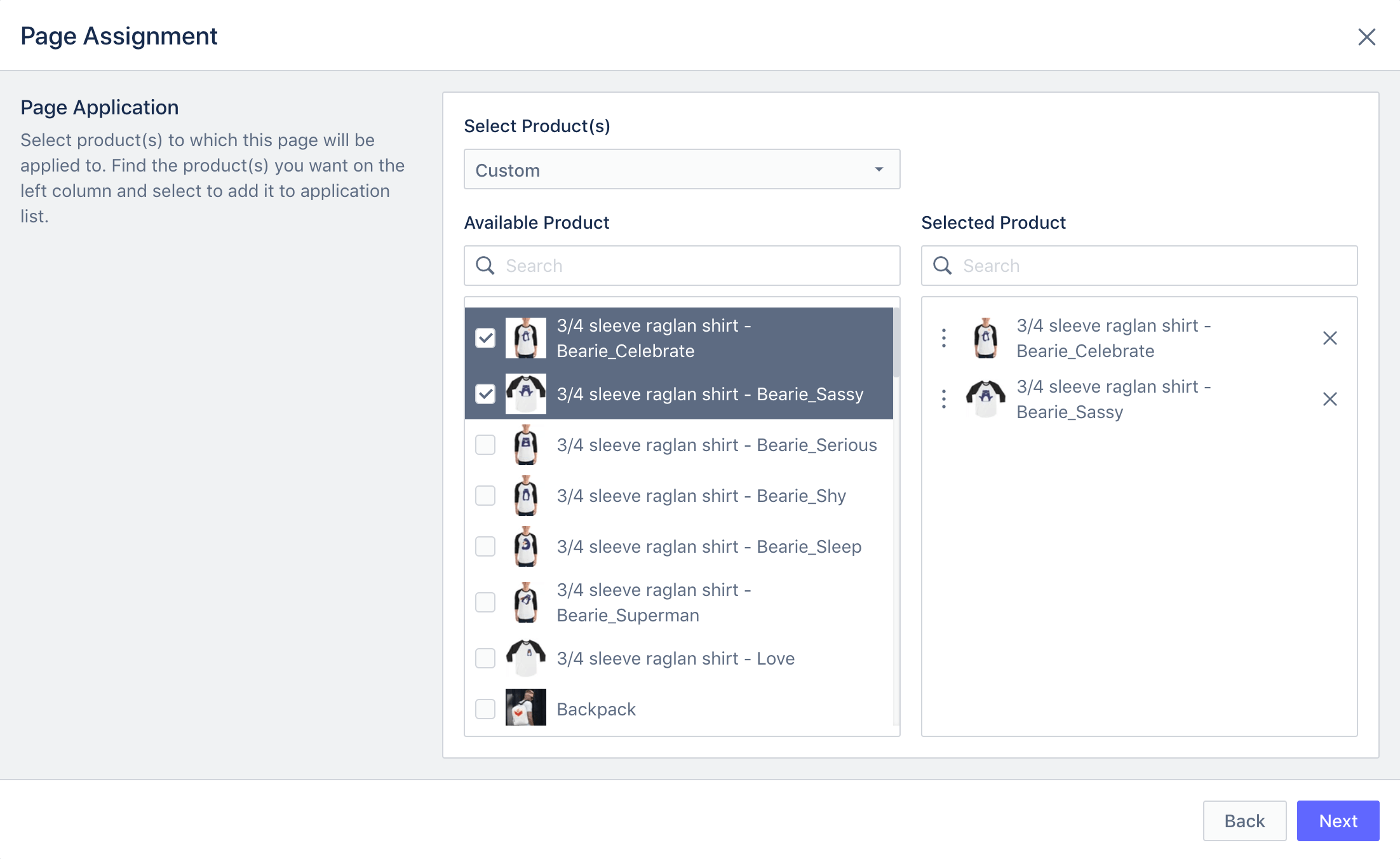Select '3/4 sleeve raglan shirt - Love' text
The image size is (1400, 859).
[676, 658]
